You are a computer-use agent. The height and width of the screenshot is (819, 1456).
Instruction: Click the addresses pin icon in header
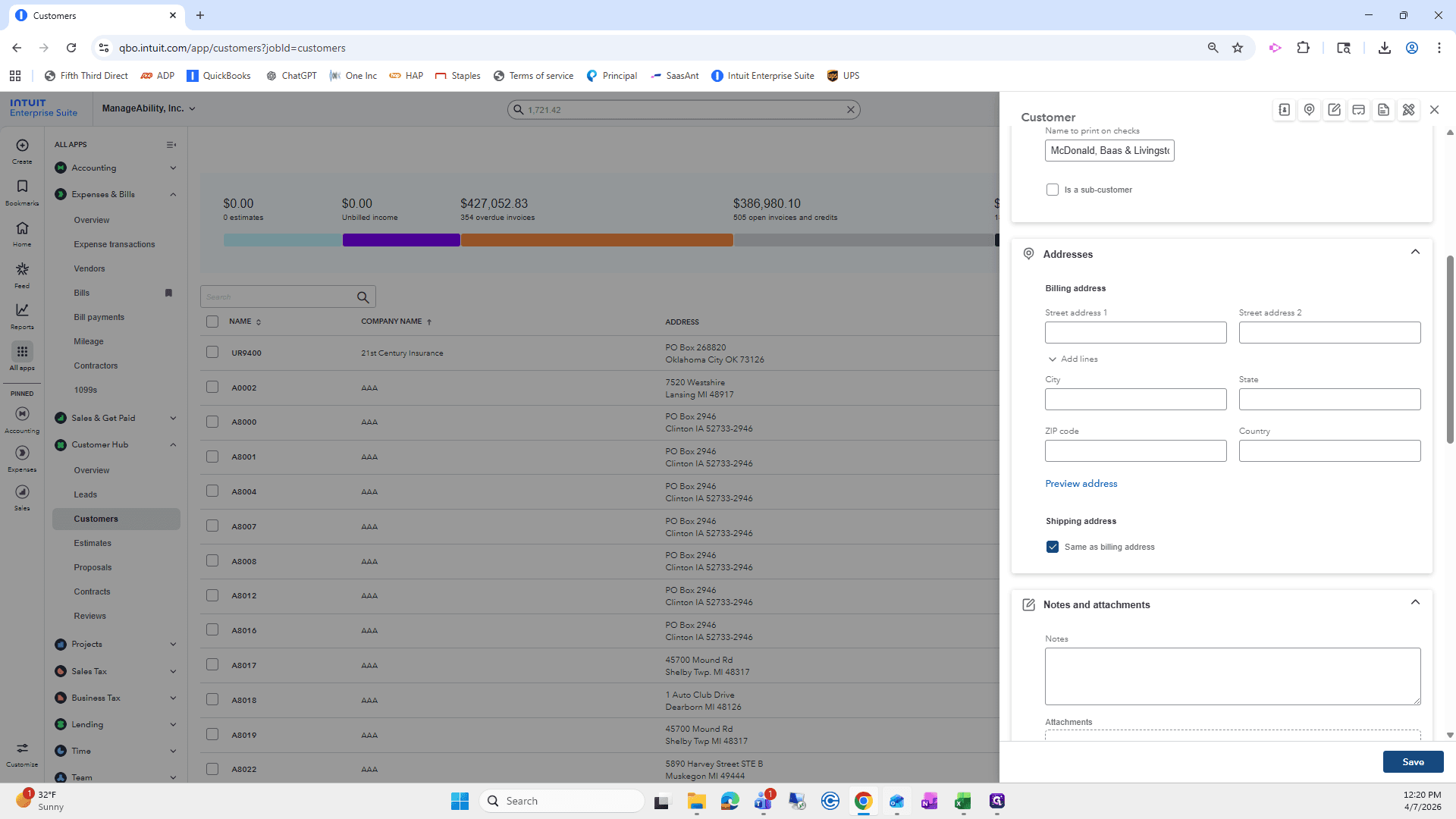pos(1309,110)
